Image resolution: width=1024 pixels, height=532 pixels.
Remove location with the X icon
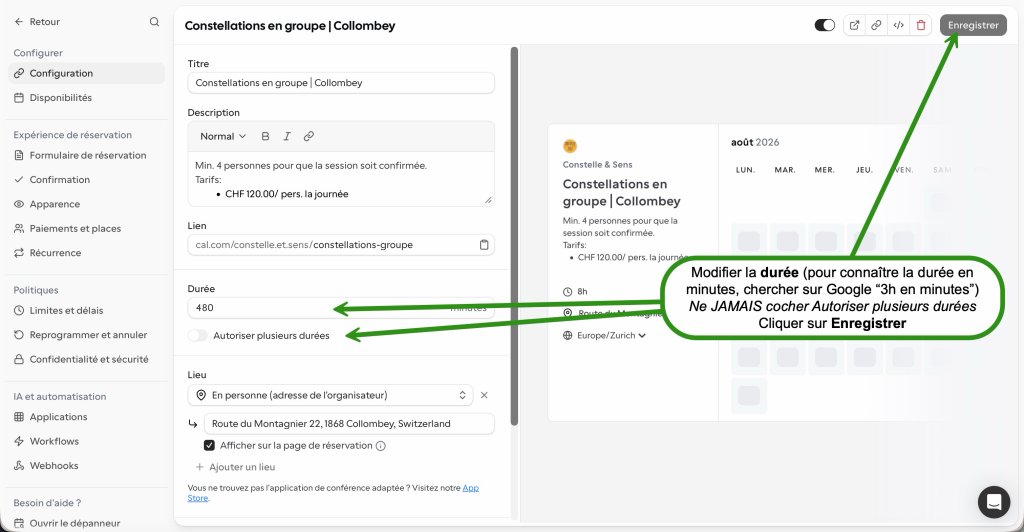click(x=484, y=395)
